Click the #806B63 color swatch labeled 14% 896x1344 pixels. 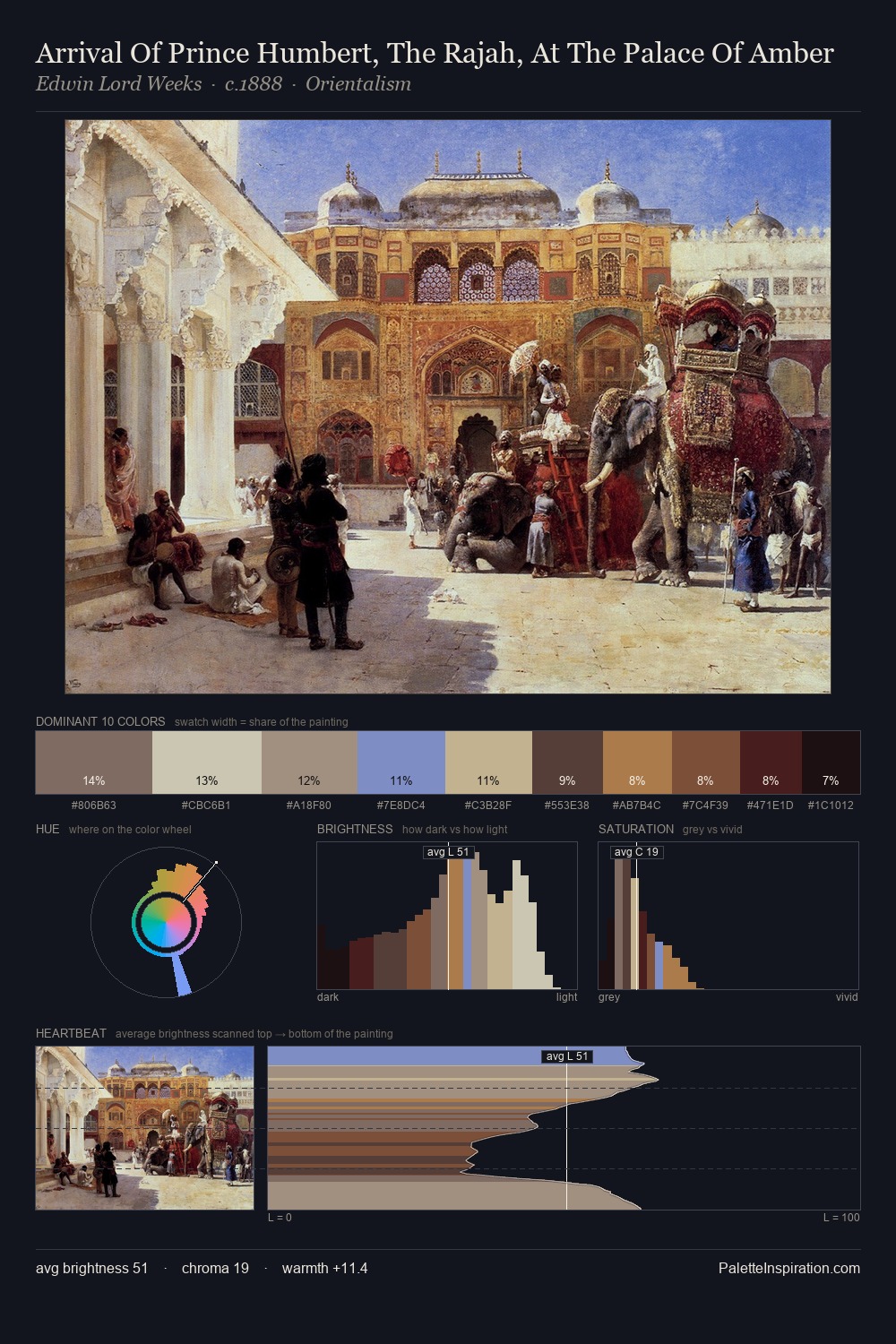[x=94, y=762]
